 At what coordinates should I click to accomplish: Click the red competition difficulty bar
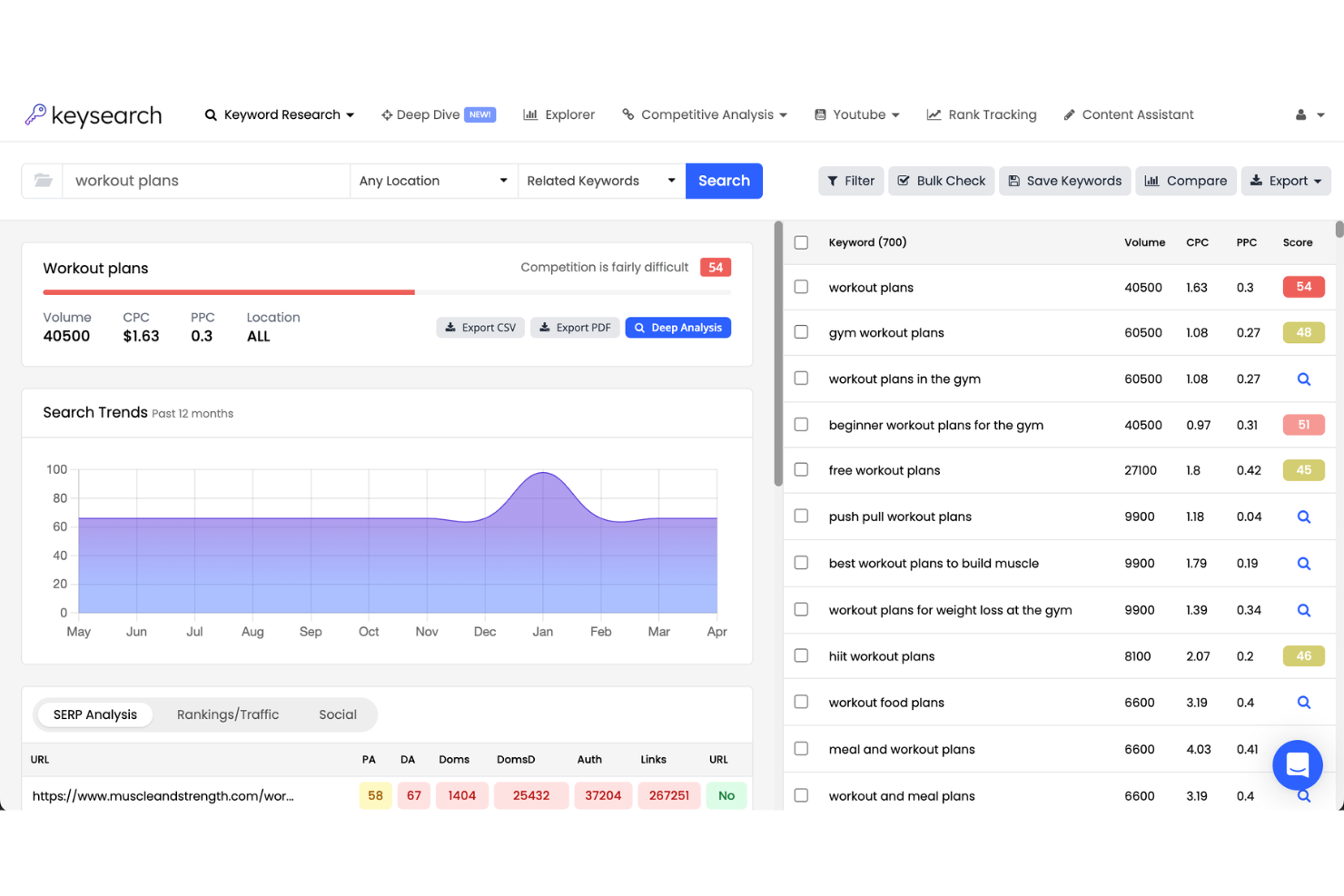tap(228, 292)
